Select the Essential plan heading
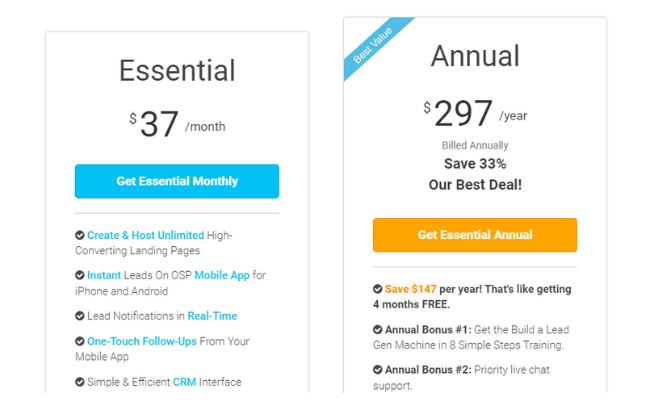 [x=177, y=70]
